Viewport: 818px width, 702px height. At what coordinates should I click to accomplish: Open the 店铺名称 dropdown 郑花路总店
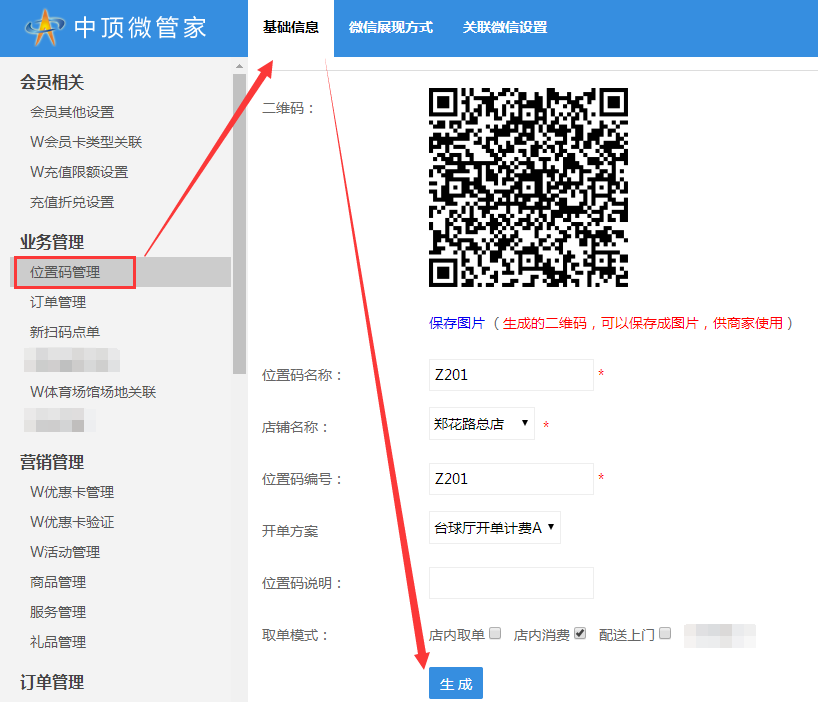pyautogui.click(x=482, y=423)
